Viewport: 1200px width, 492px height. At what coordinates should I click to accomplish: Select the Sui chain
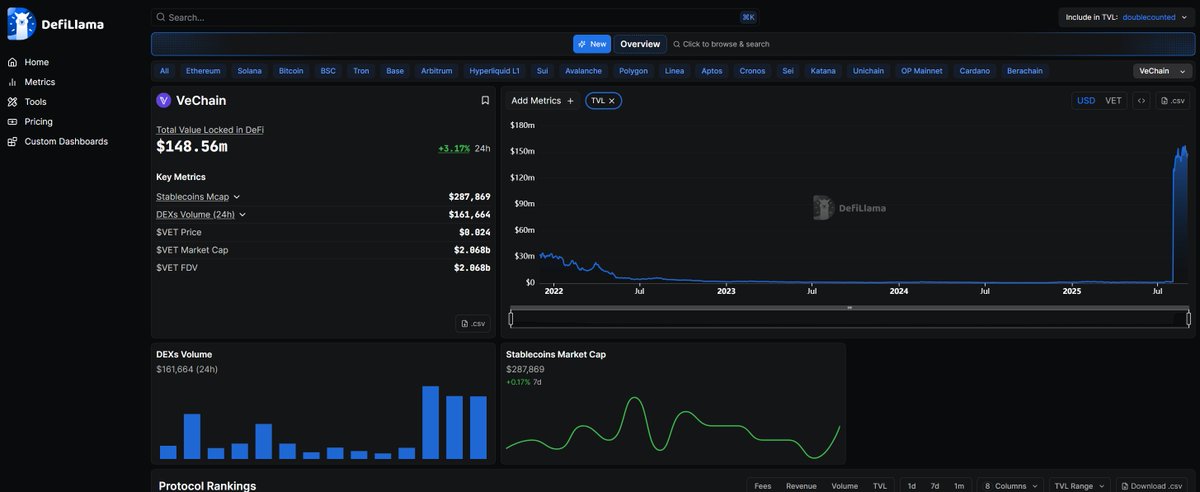click(543, 71)
